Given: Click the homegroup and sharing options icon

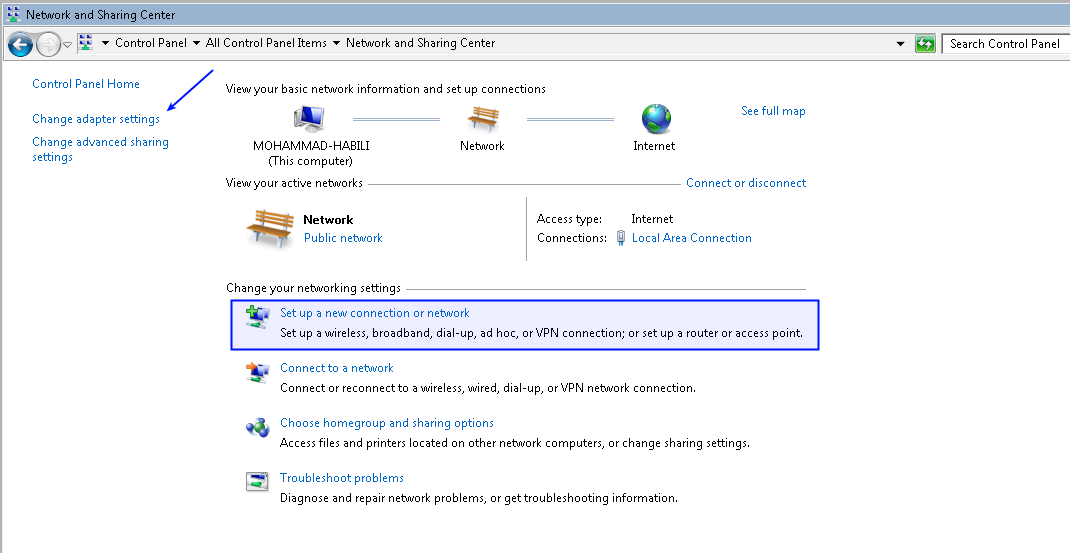Looking at the screenshot, I should tap(257, 428).
